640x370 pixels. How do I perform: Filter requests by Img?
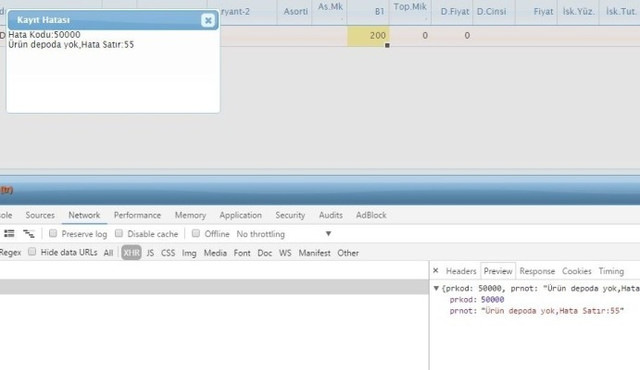pyautogui.click(x=189, y=253)
